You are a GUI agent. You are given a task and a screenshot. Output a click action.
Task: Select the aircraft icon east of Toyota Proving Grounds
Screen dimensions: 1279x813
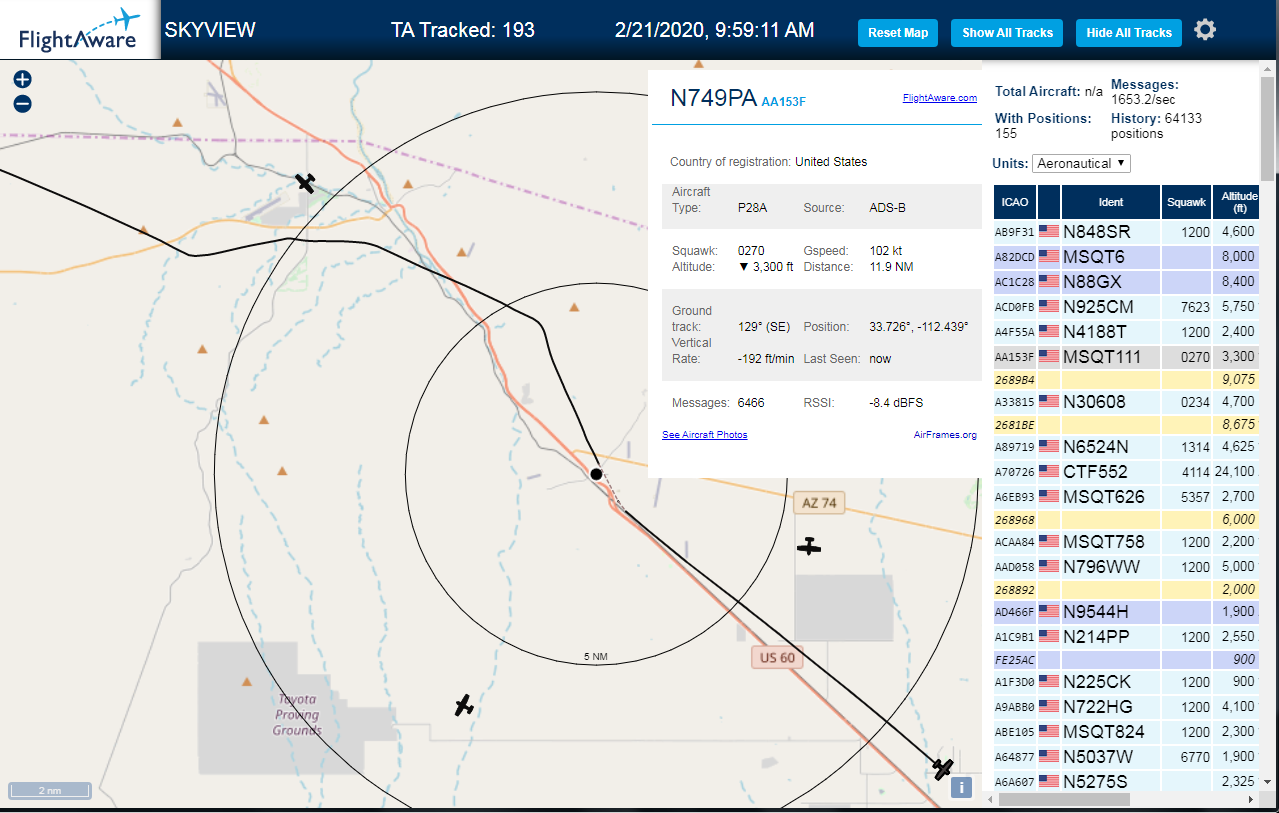464,705
